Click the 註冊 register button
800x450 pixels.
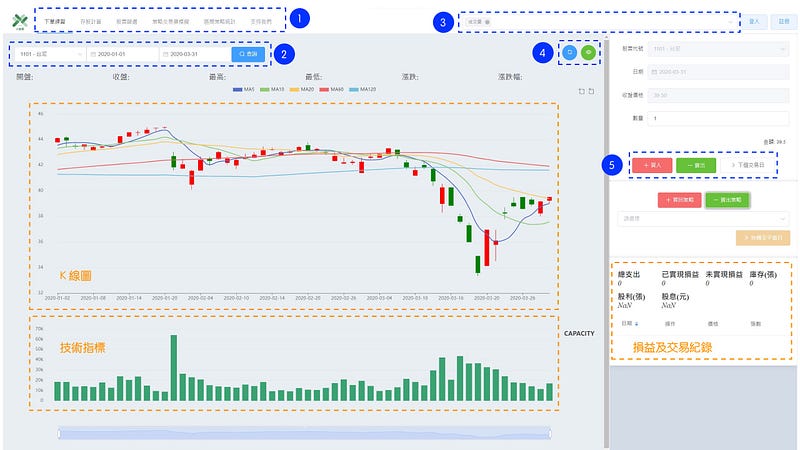(784, 21)
